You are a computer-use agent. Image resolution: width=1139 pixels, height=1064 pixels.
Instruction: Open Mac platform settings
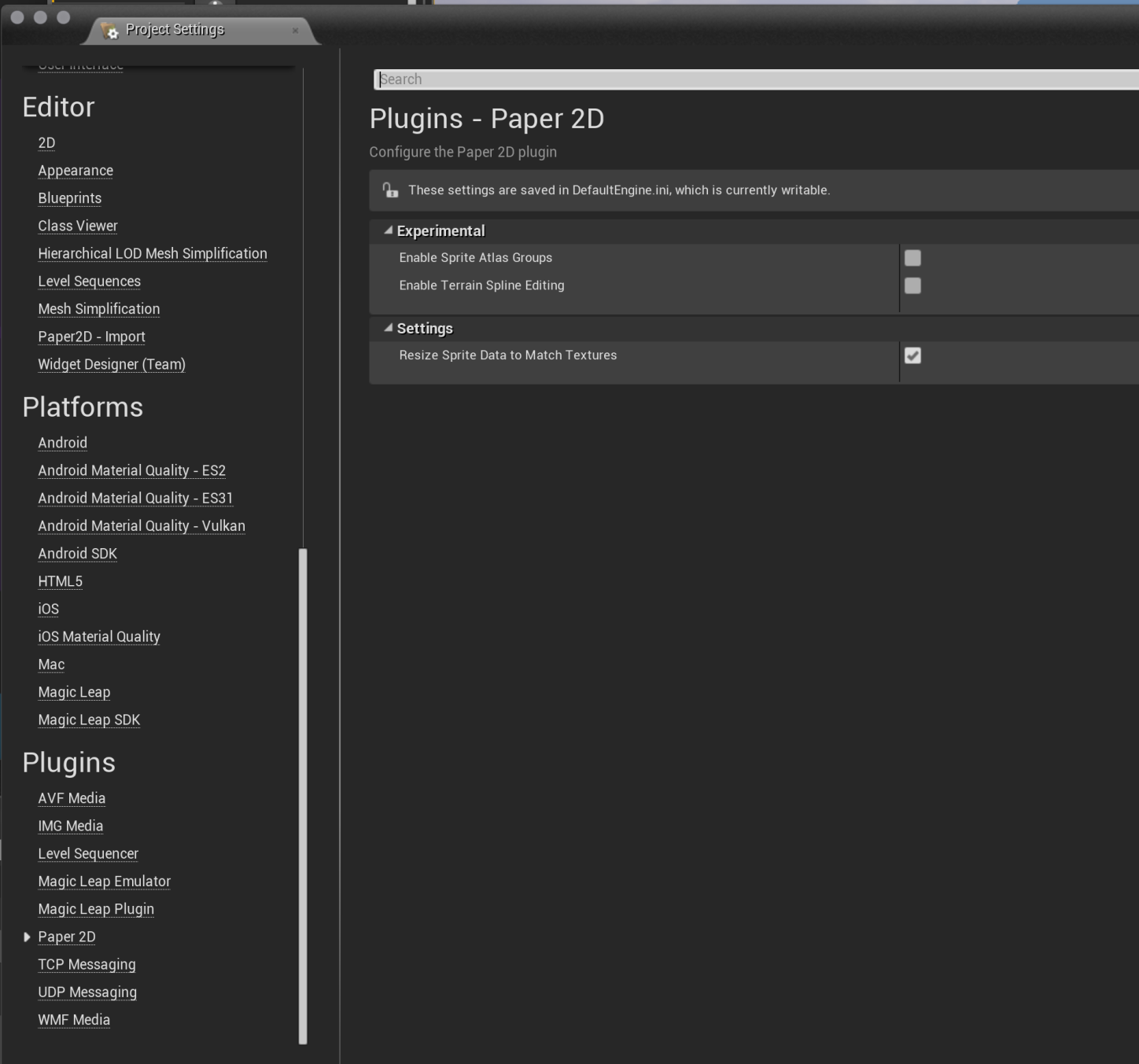(51, 665)
